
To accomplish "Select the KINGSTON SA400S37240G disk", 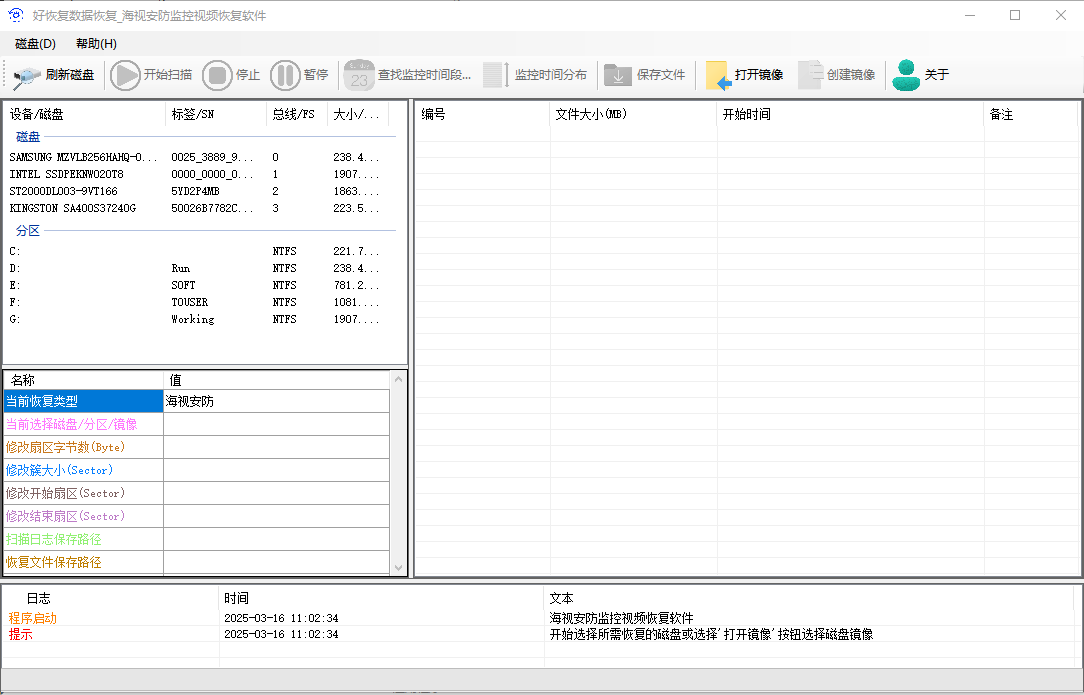I will click(x=200, y=208).
